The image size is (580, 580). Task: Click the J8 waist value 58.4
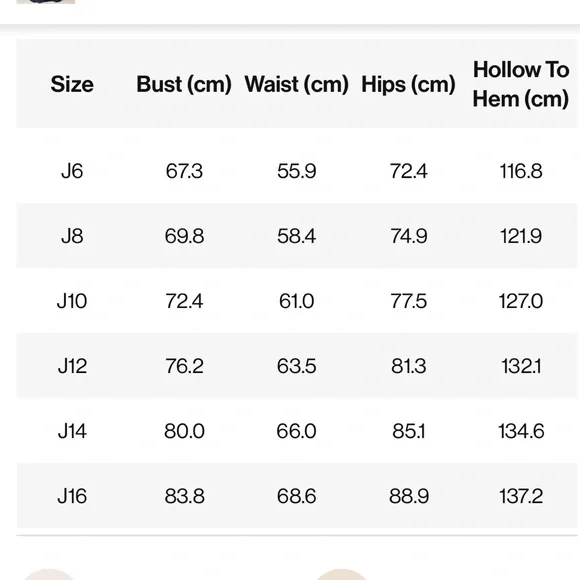(297, 236)
